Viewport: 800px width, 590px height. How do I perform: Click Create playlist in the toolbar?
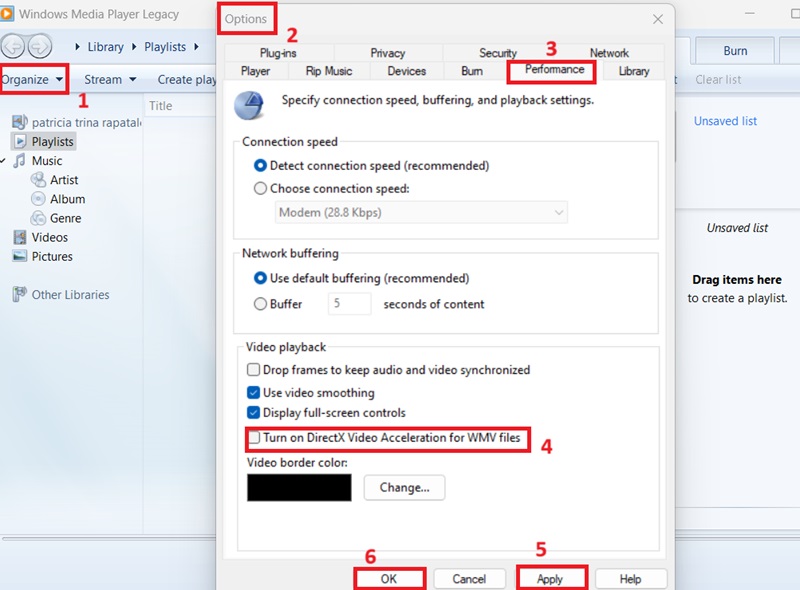(186, 79)
